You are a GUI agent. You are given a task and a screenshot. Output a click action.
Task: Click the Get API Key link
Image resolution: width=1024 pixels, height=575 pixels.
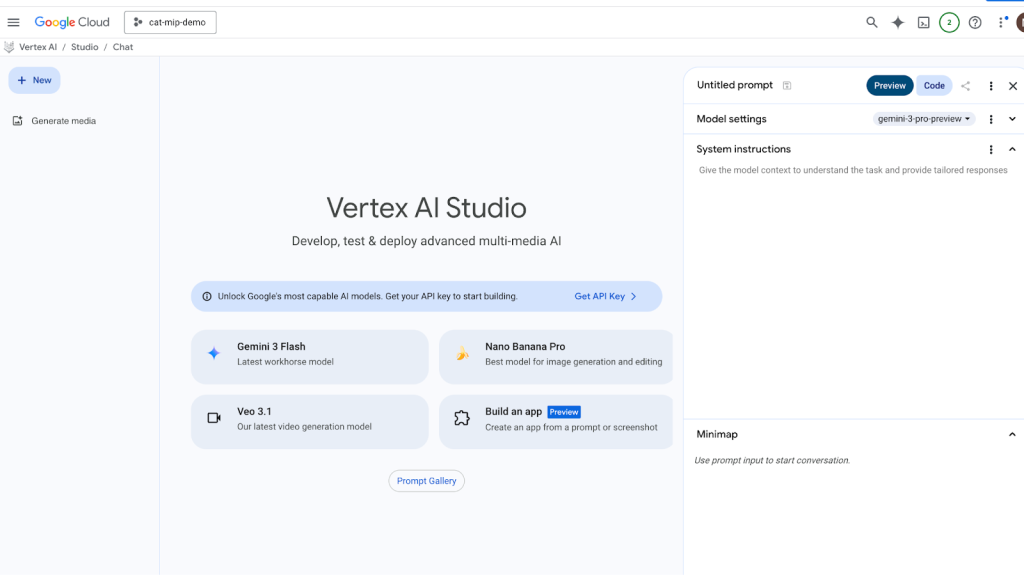(x=604, y=296)
